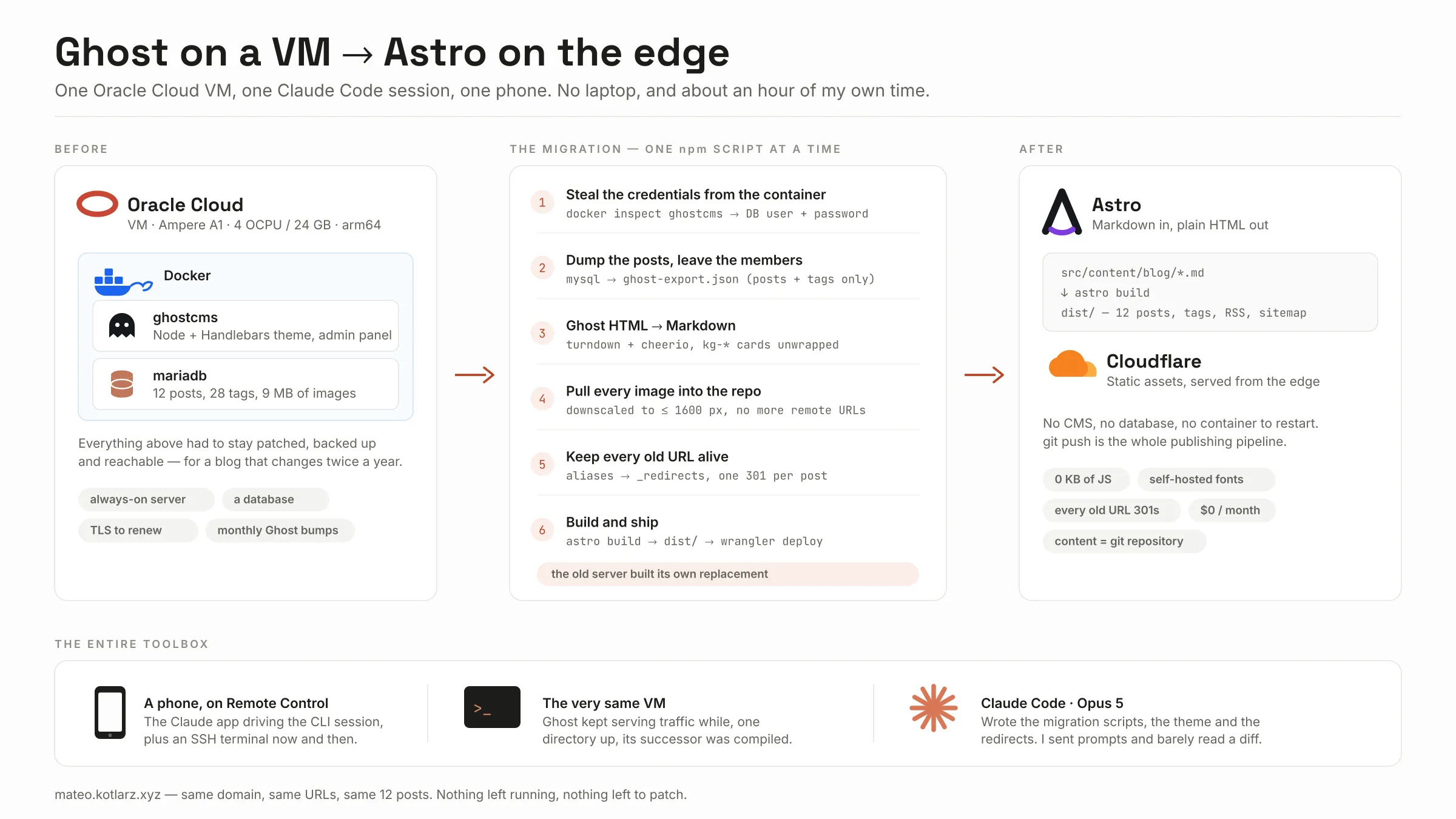Select the always-on server tag pill
The width and height of the screenshot is (1456, 819).
click(x=146, y=499)
